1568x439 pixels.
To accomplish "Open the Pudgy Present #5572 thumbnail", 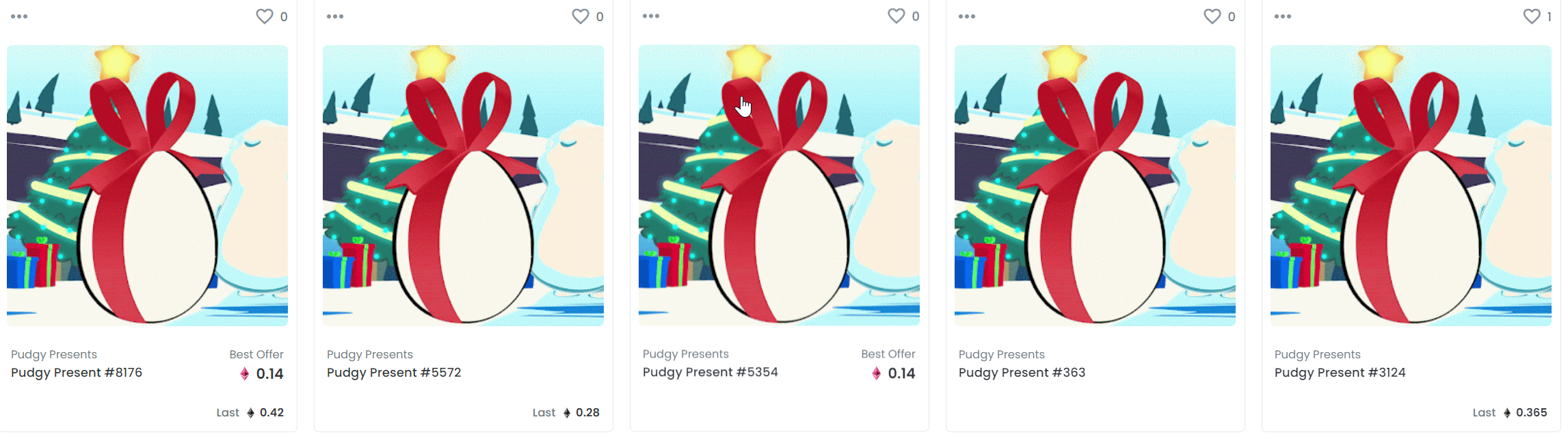I will pyautogui.click(x=463, y=185).
